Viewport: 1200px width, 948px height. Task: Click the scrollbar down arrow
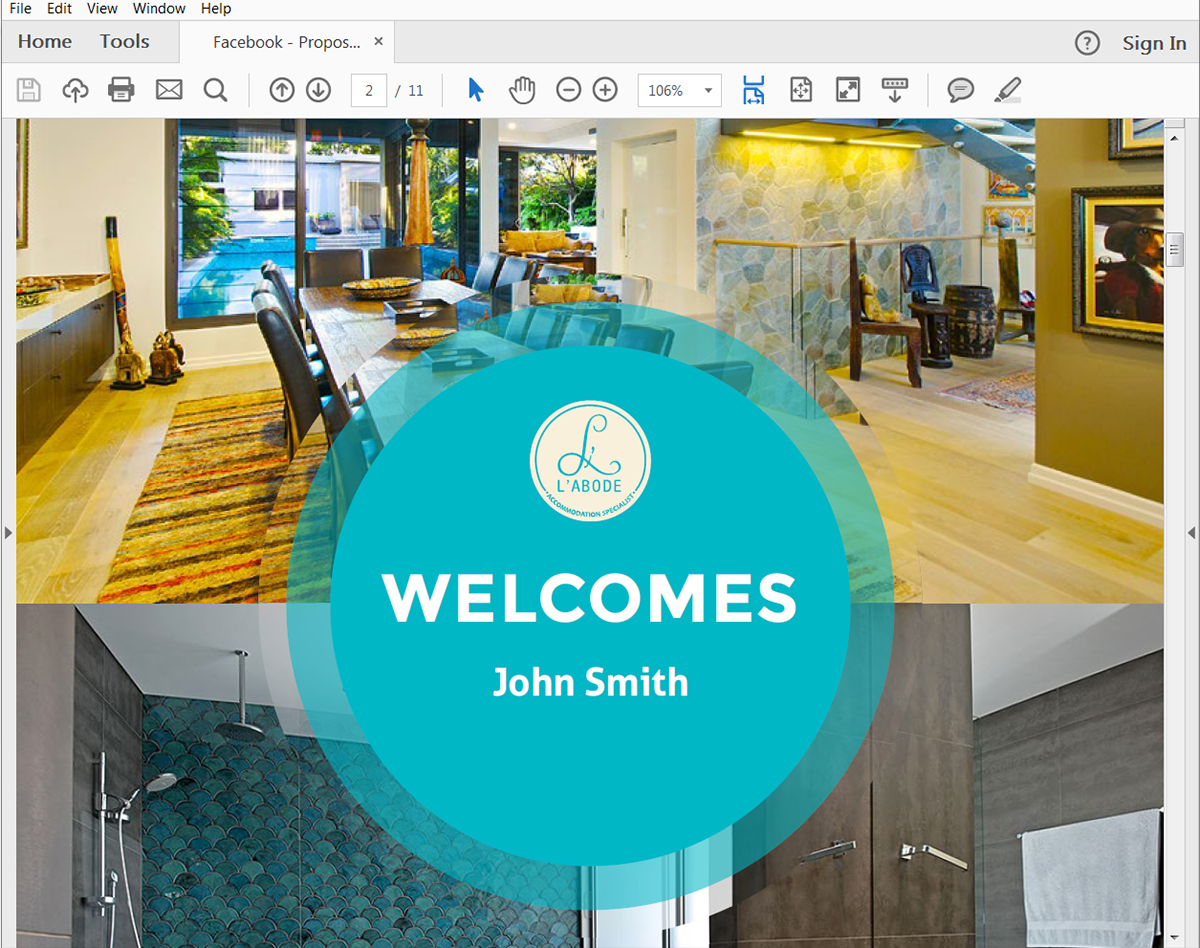coord(1175,939)
